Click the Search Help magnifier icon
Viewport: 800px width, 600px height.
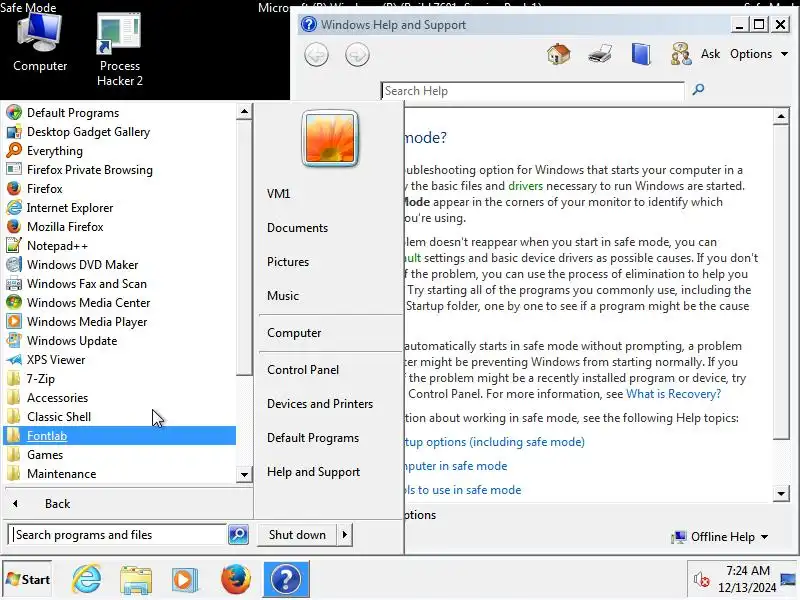pyautogui.click(x=698, y=90)
